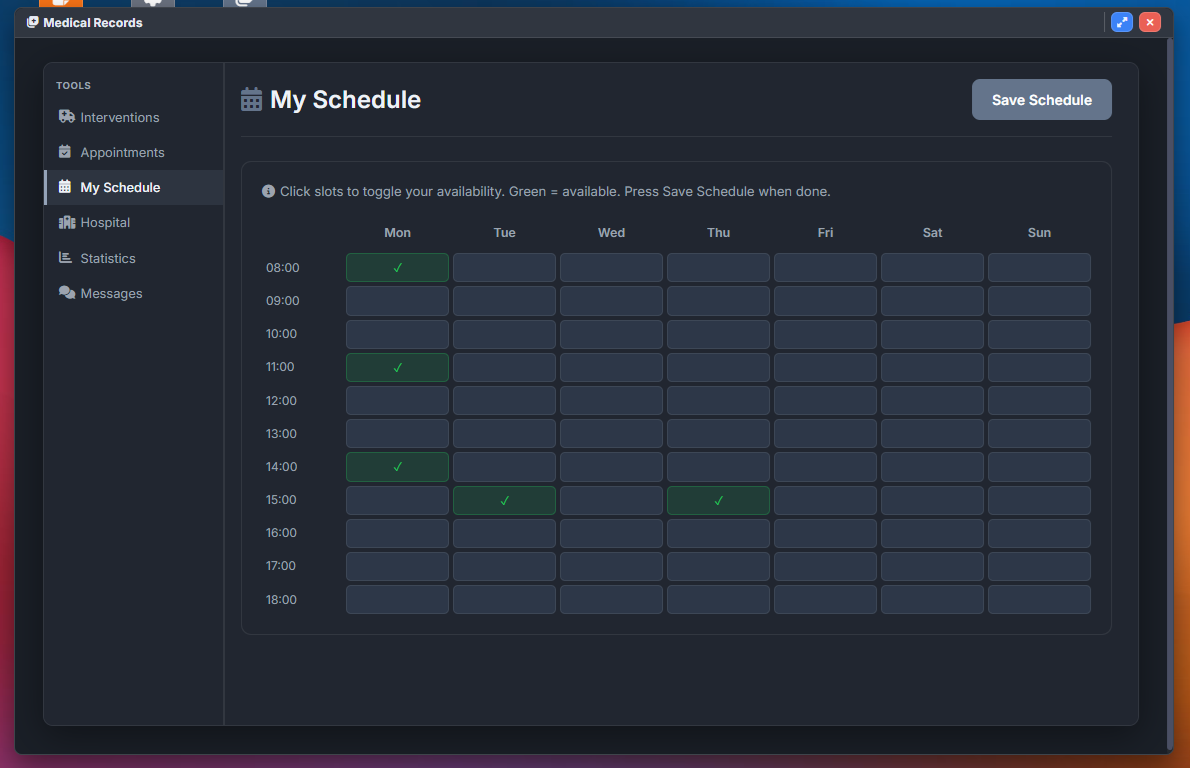The image size is (1190, 768).
Task: Open the Messages section
Action: click(134, 293)
